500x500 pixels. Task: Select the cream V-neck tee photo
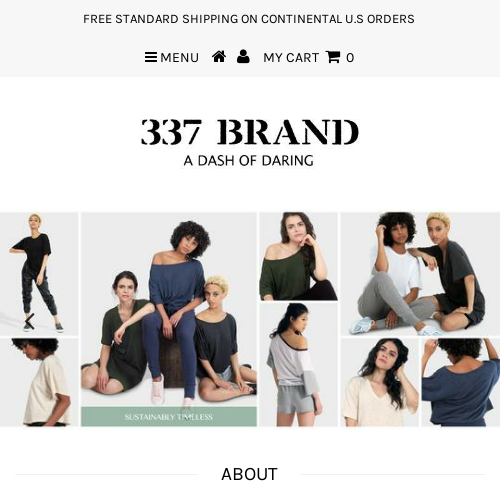point(380,382)
